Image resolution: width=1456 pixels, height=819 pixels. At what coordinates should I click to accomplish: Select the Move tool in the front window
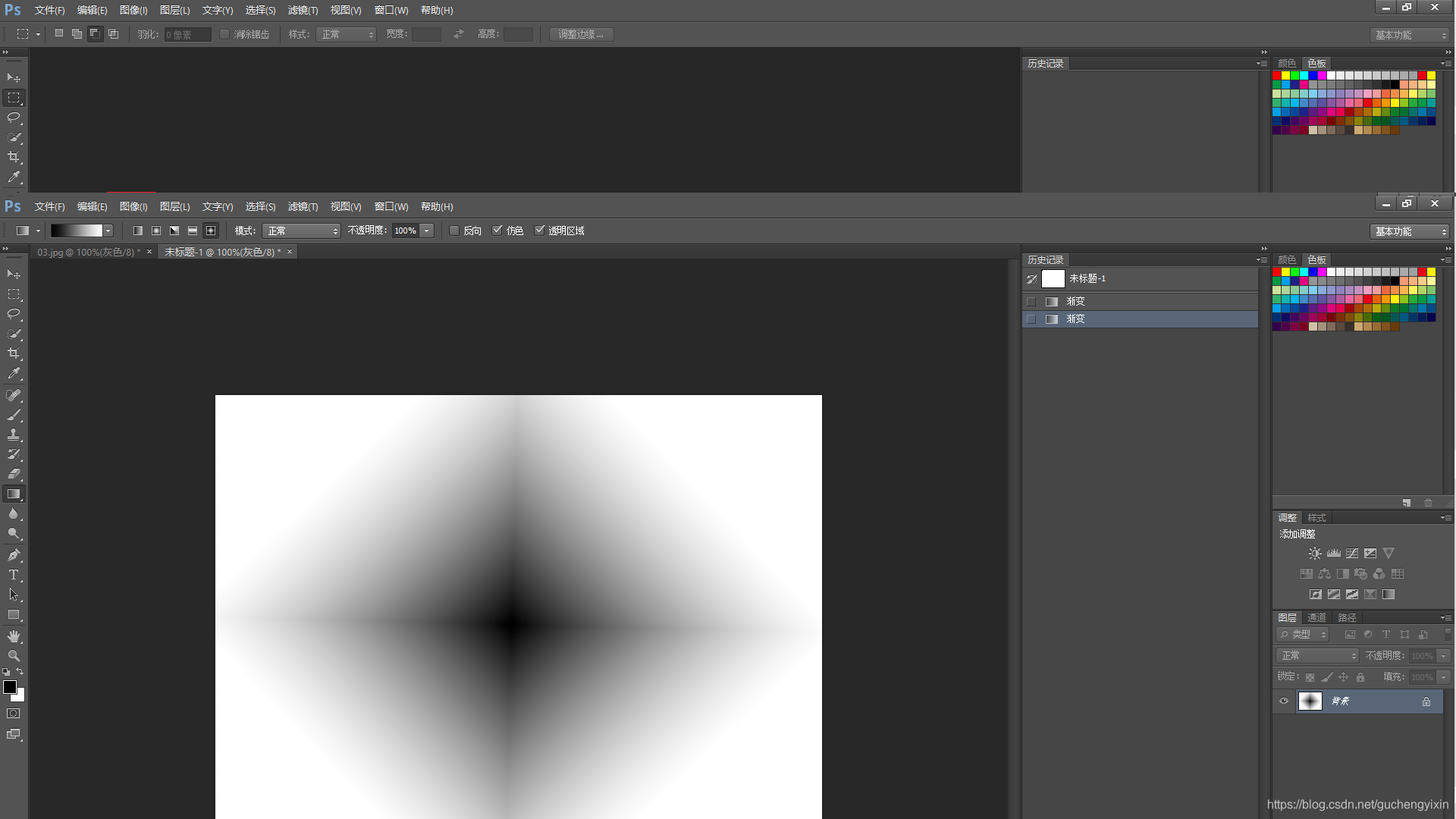pos(14,275)
